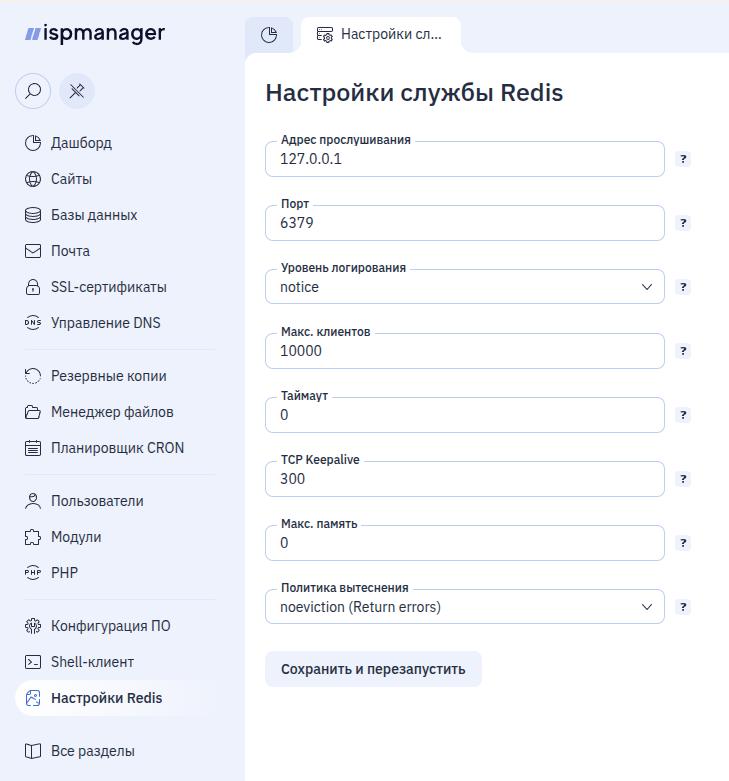Show help for Адрес прослушивания field

click(683, 159)
